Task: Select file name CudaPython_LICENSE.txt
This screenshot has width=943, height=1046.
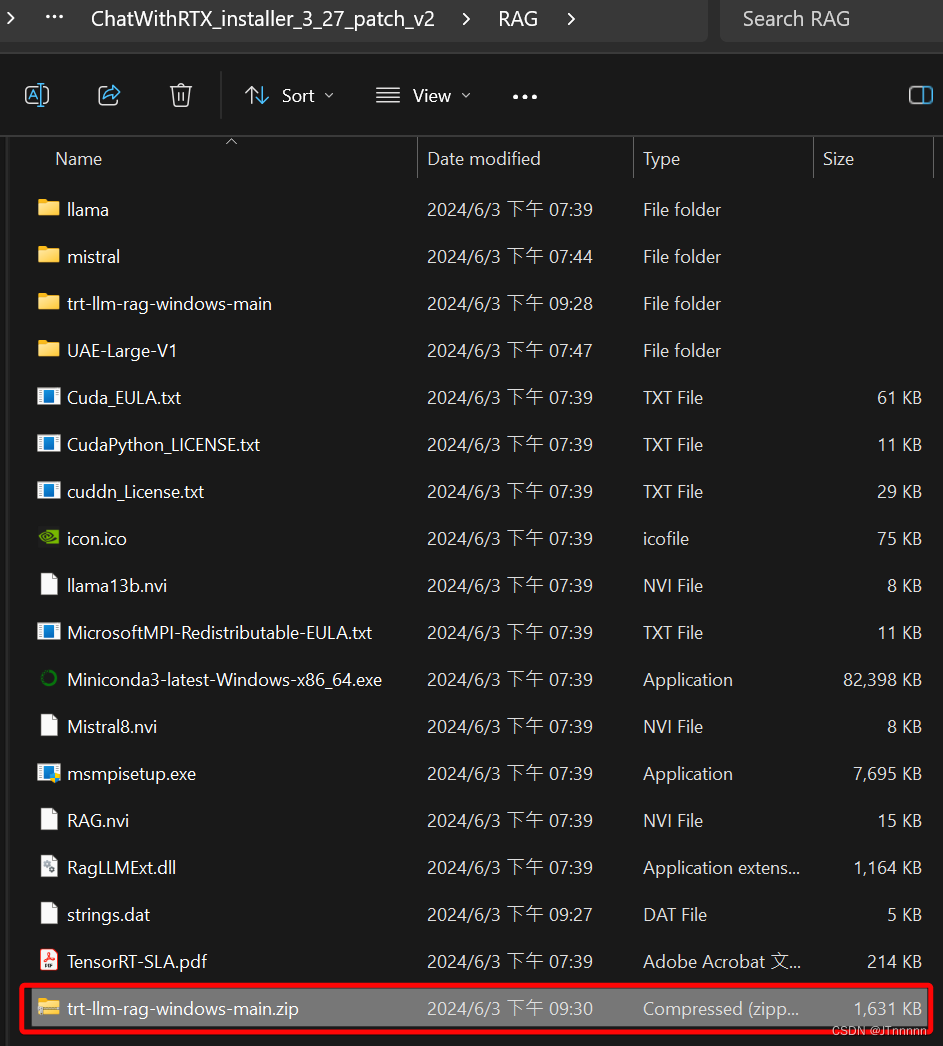Action: (163, 445)
